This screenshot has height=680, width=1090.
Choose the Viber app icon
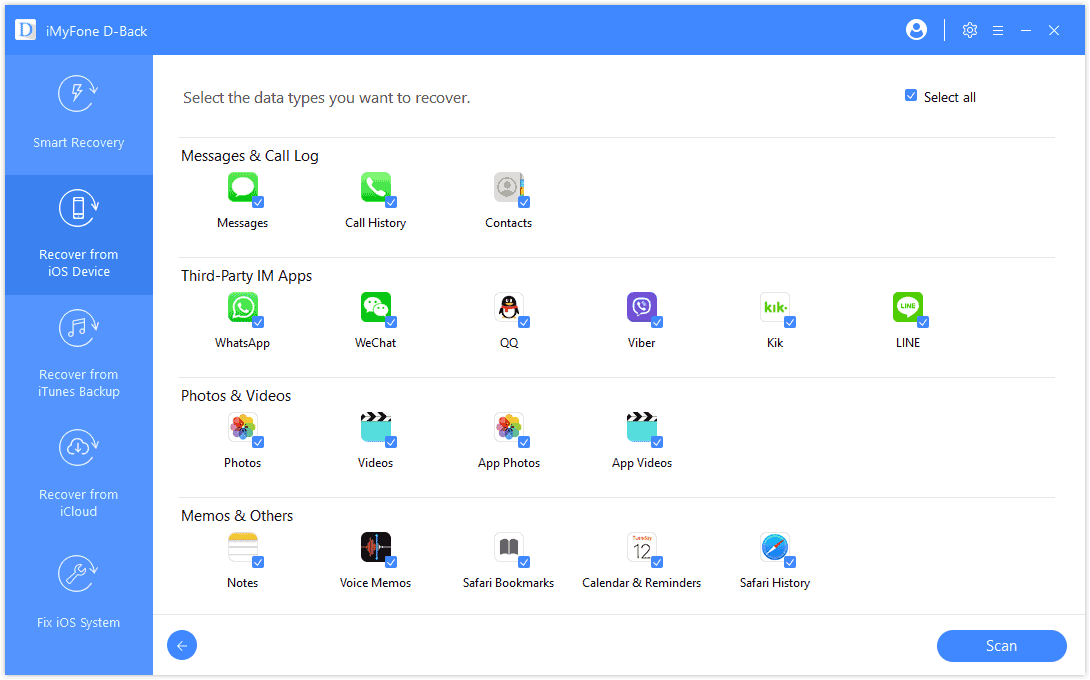(641, 307)
